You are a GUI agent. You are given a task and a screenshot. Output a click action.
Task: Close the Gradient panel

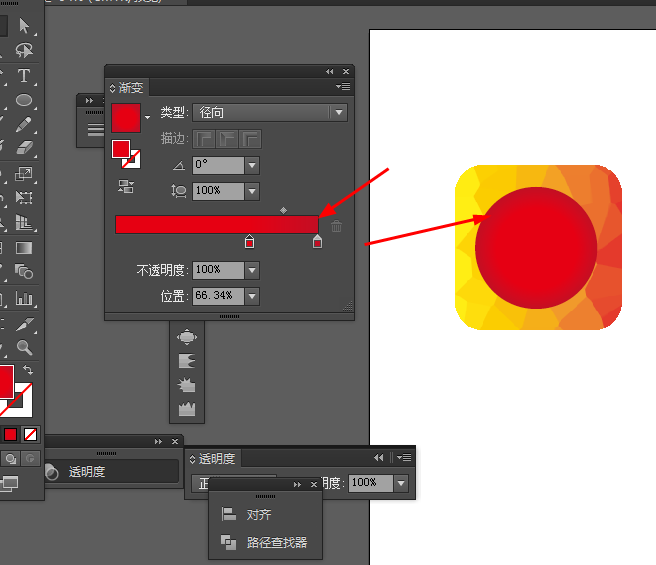tap(346, 72)
